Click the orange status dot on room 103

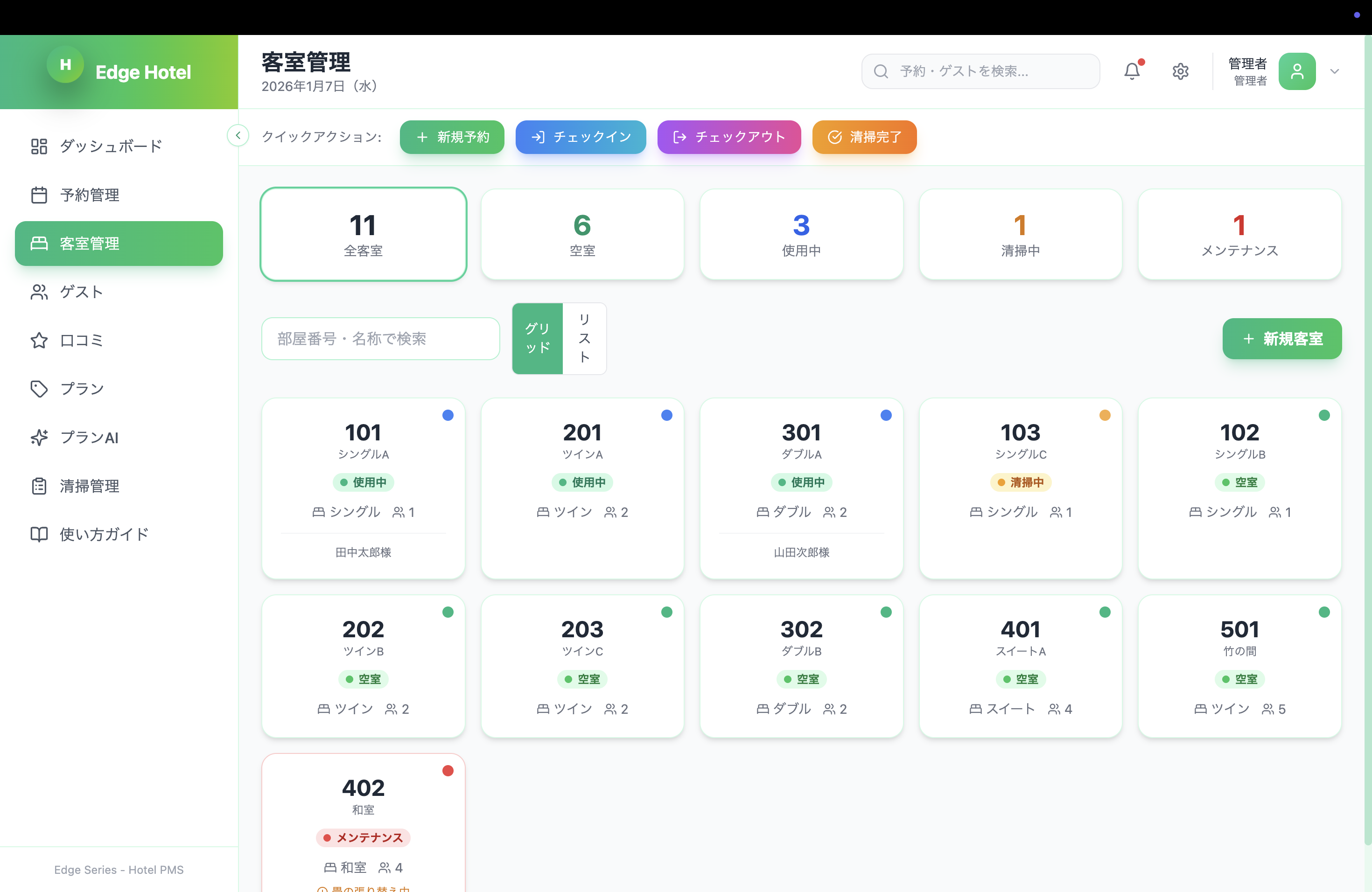click(1105, 415)
